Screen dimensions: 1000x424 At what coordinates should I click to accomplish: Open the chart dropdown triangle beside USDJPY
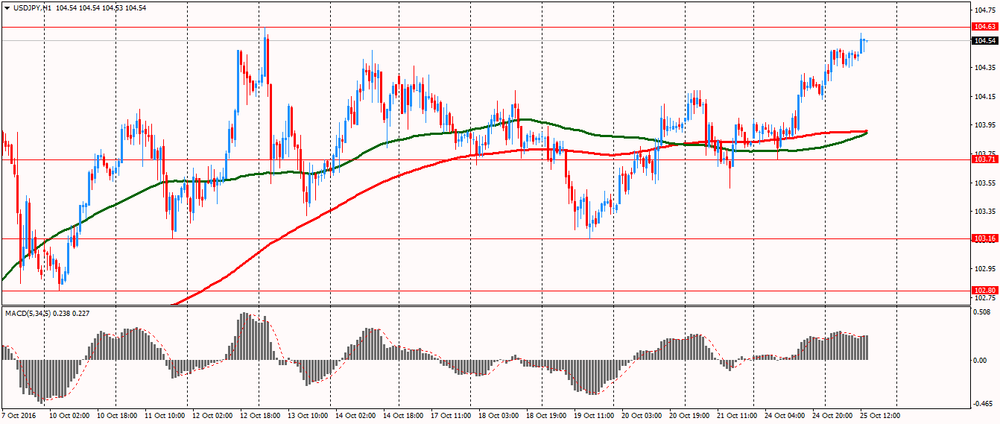coord(7,7)
